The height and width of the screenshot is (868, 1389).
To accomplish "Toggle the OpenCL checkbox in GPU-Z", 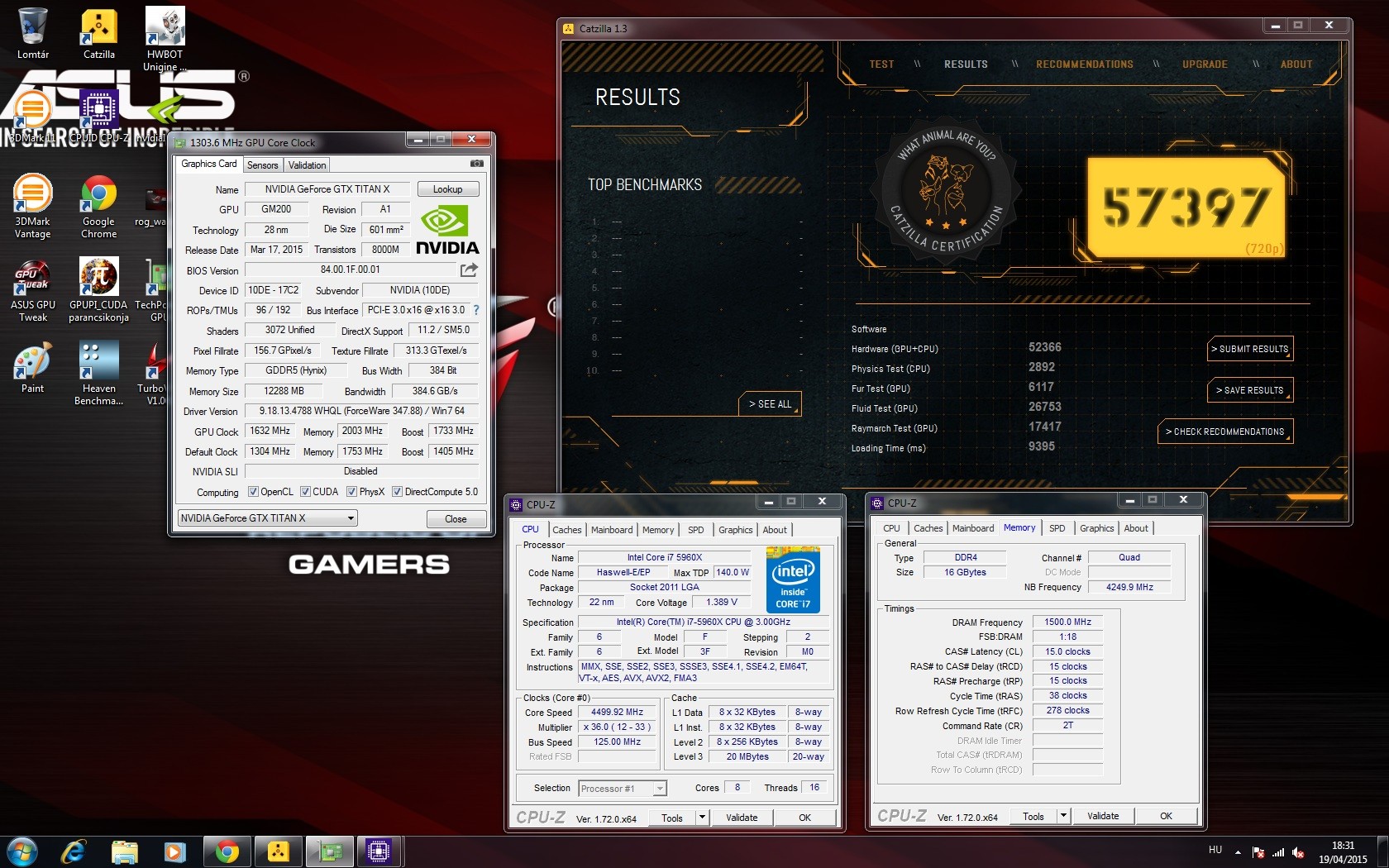I will click(254, 492).
